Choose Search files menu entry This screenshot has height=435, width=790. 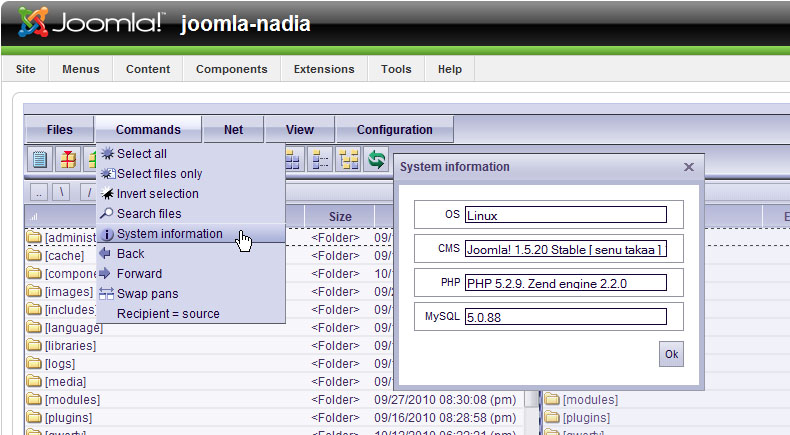(x=191, y=214)
